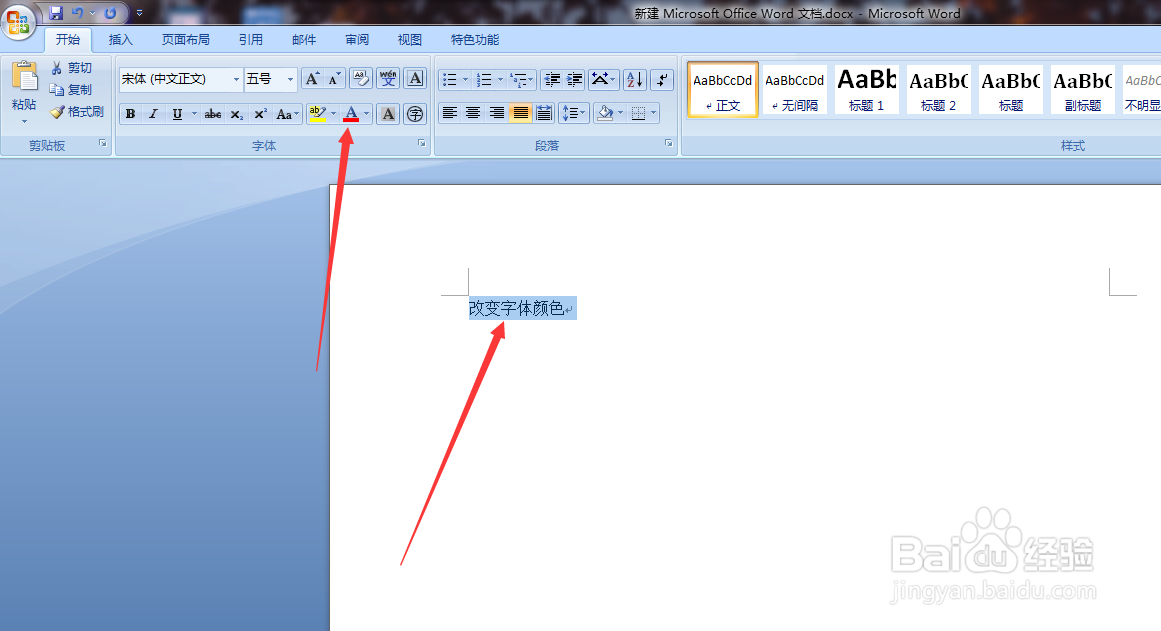Open Asian layout dropdown
The width and height of the screenshot is (1161, 631).
(x=603, y=79)
